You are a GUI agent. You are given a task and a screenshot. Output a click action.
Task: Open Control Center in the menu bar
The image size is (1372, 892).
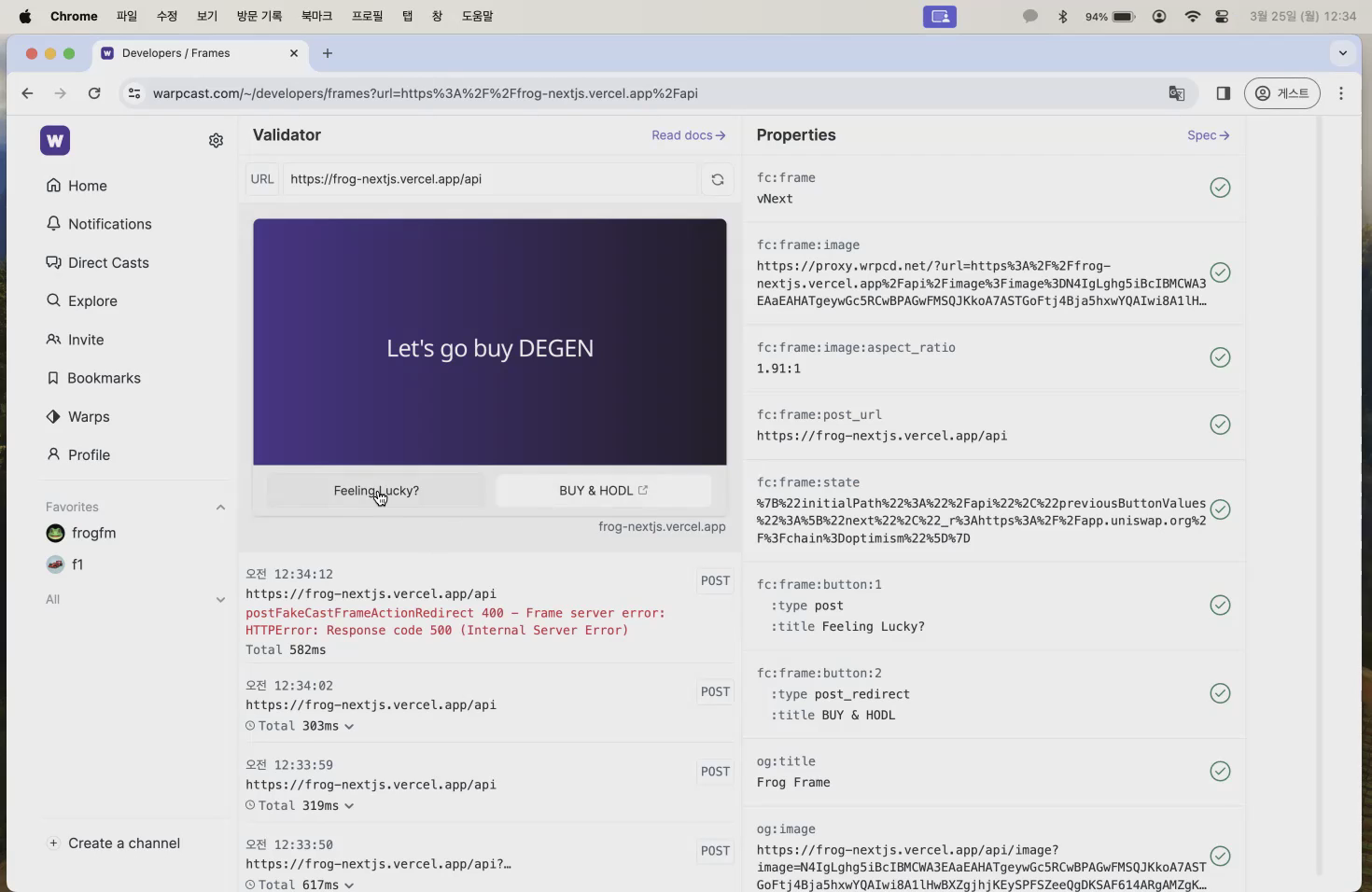(1222, 16)
